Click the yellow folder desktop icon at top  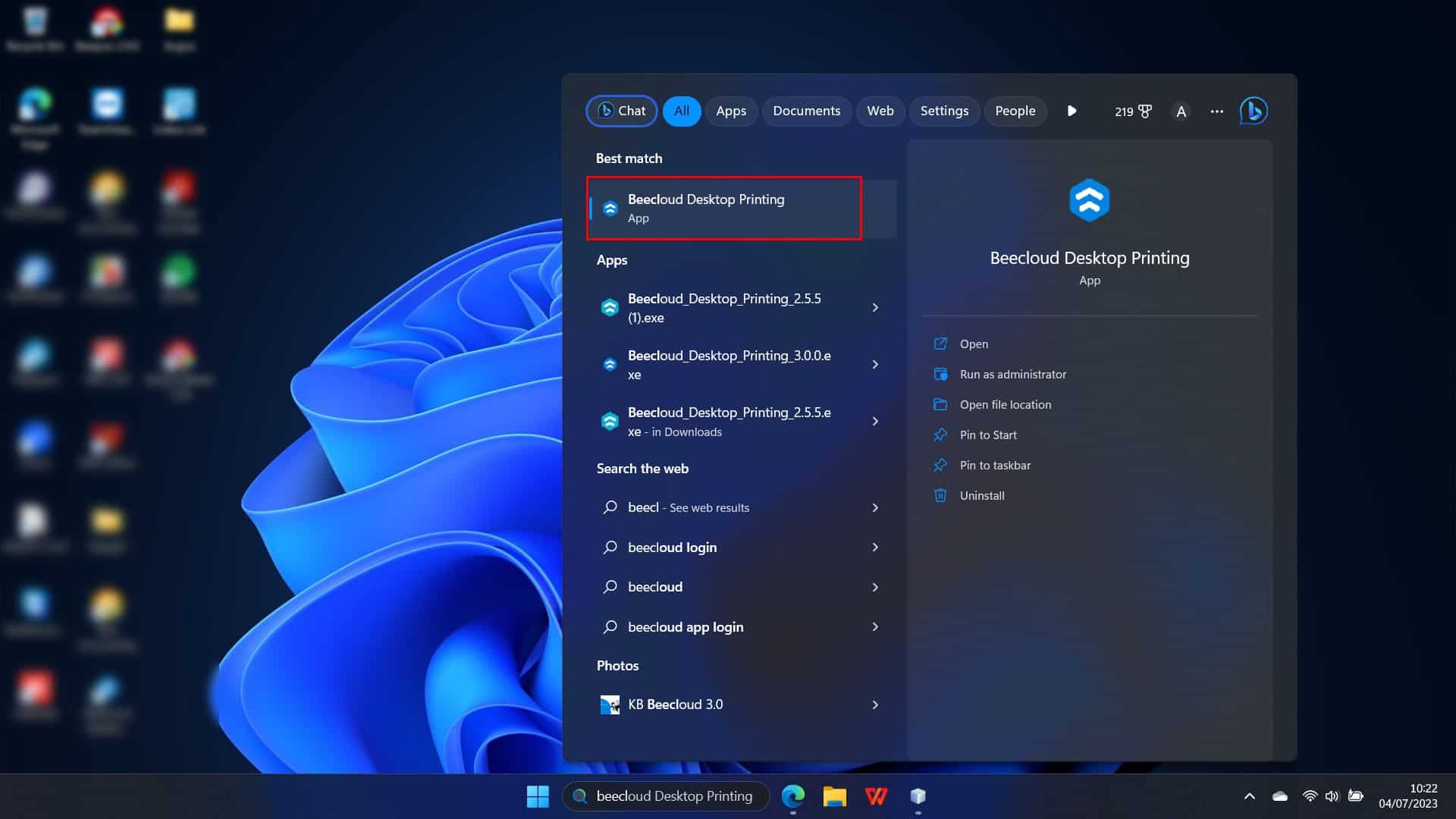click(x=179, y=29)
